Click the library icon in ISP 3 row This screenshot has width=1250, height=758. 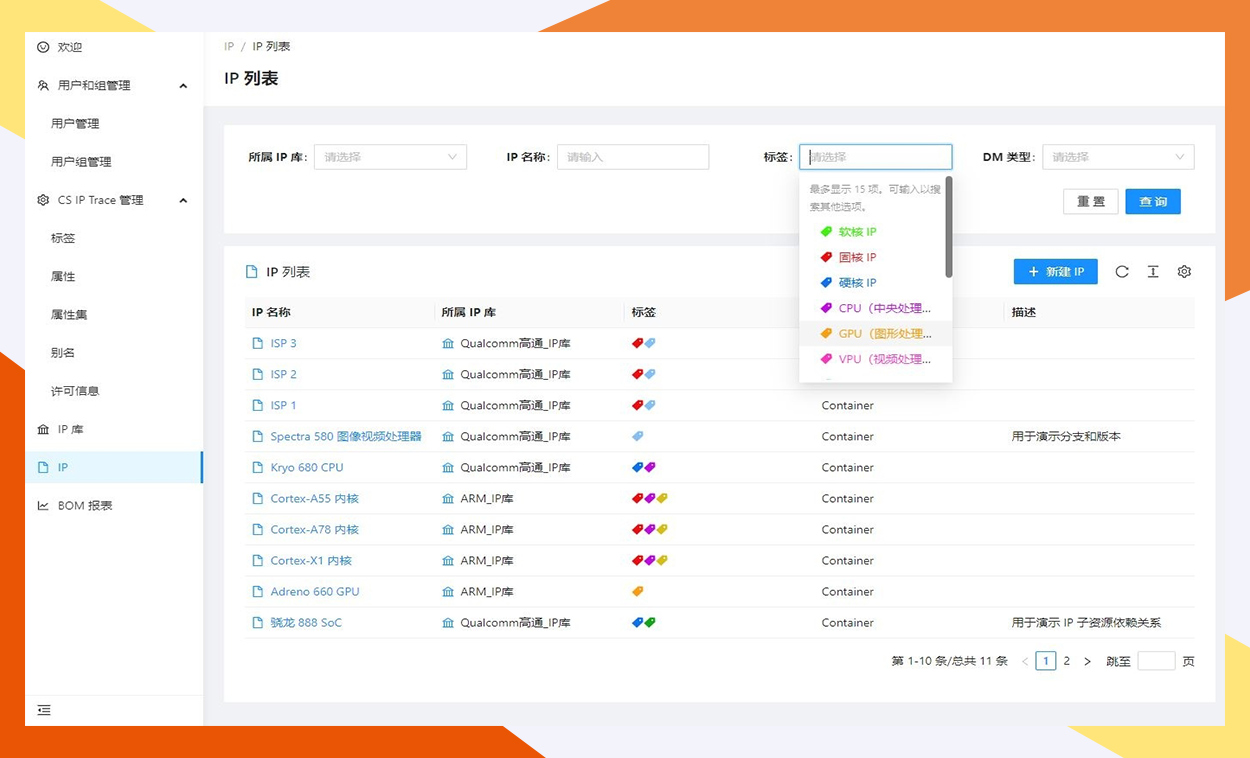448,343
